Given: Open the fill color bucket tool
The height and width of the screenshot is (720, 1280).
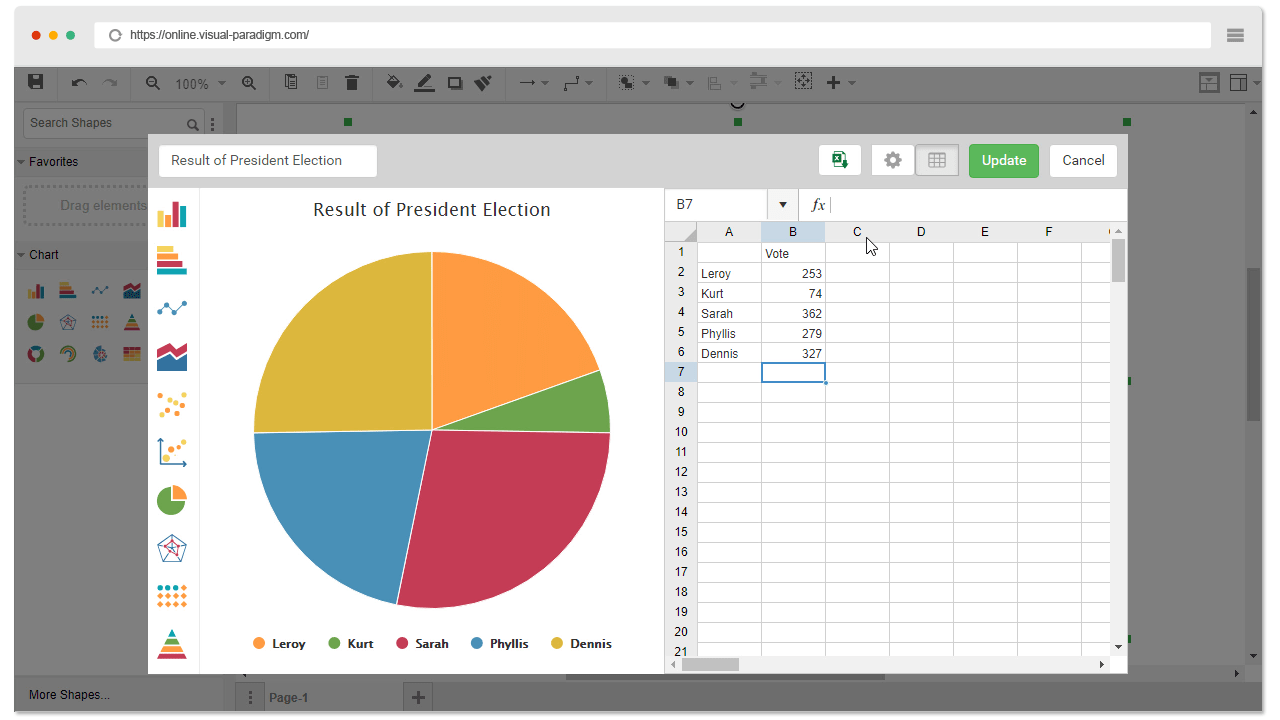Looking at the screenshot, I should 394,83.
